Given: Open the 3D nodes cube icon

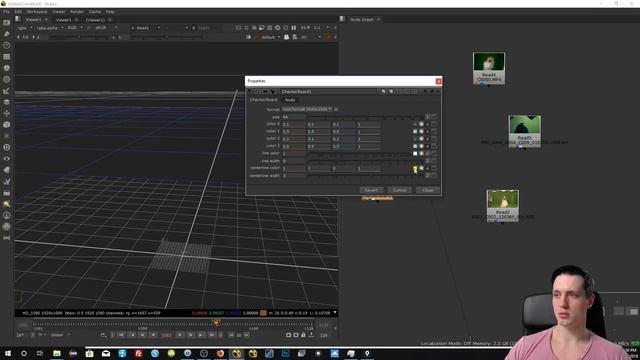Looking at the screenshot, I should pos(7,124).
